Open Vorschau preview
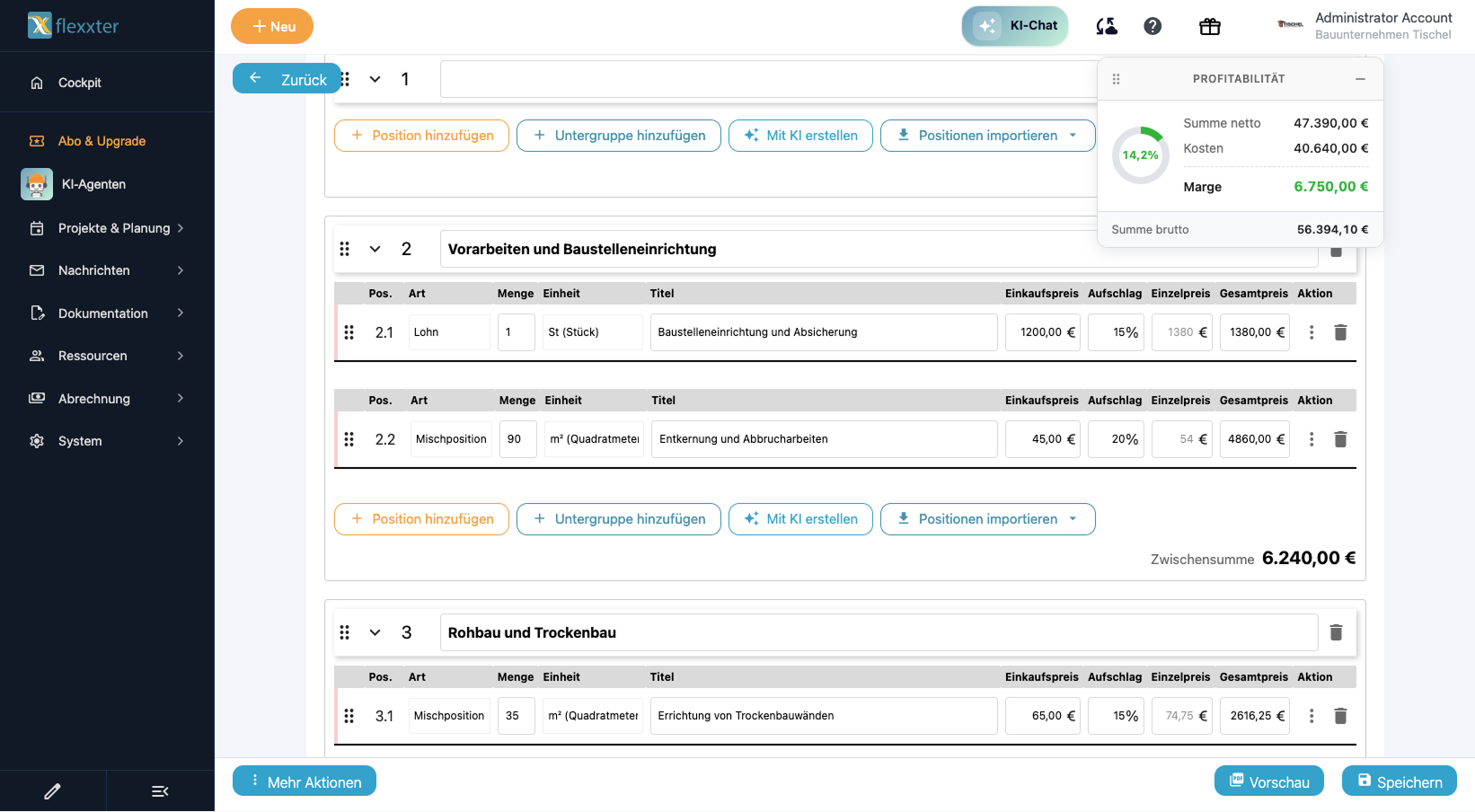 point(1269,781)
